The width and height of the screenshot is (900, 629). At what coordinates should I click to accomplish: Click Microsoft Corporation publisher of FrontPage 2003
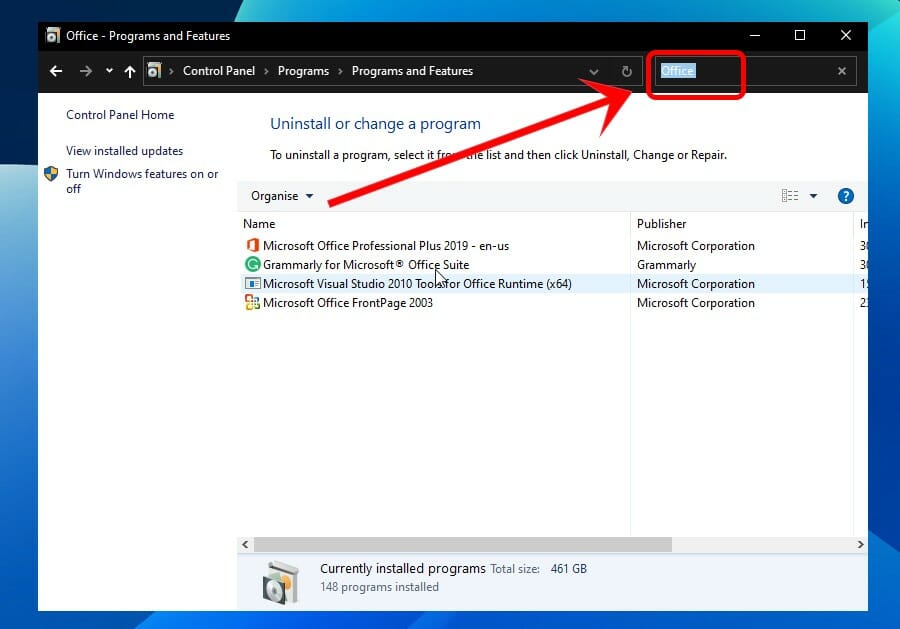point(696,302)
